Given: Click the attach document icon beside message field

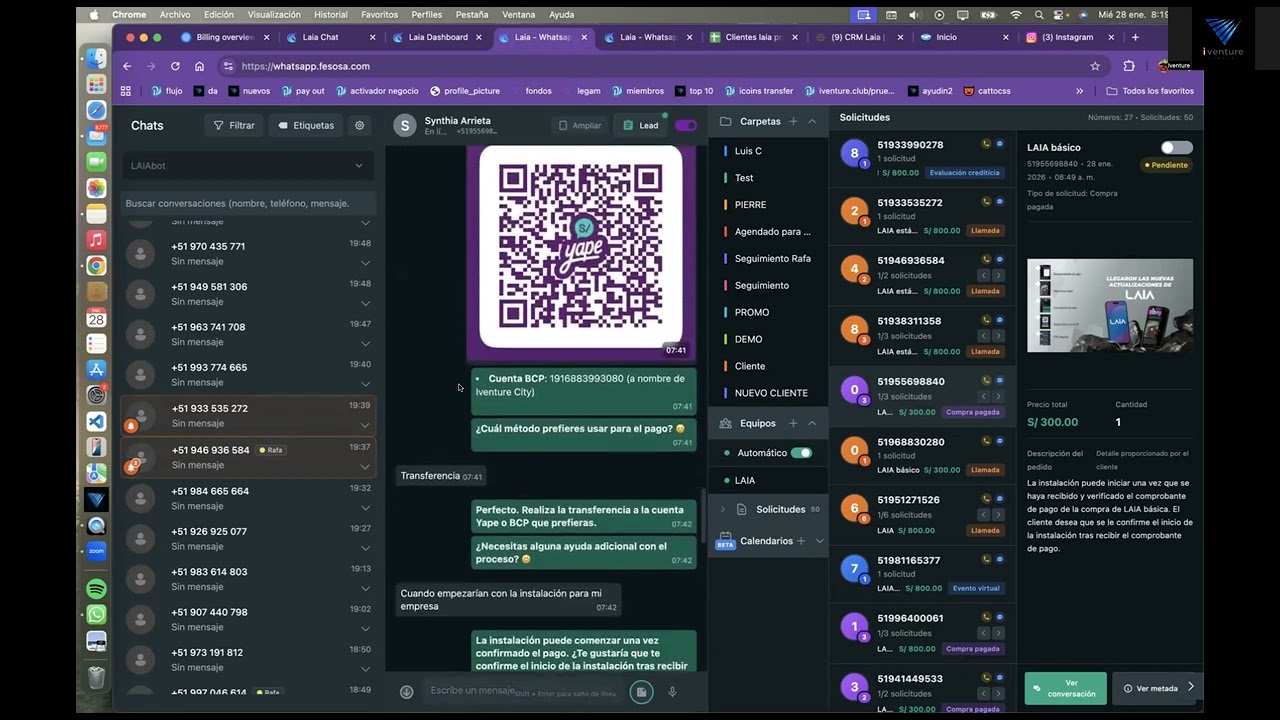Looking at the screenshot, I should 641,691.
